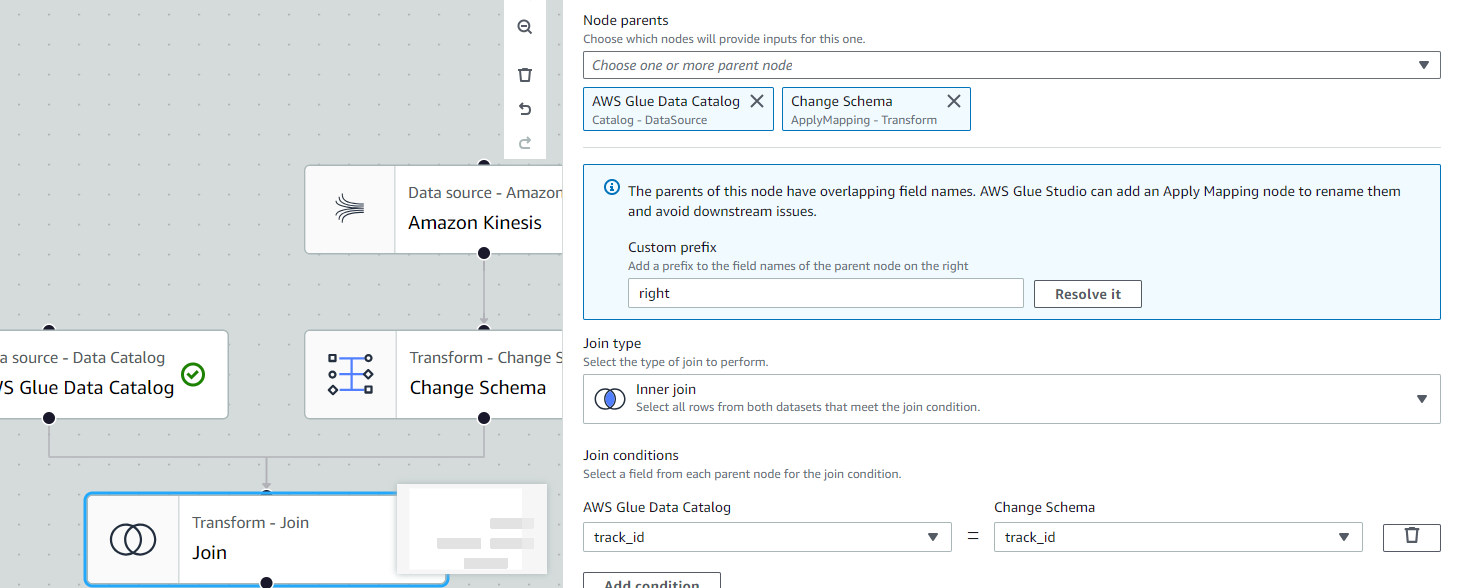The image size is (1457, 588).
Task: Open AWS Glue Data Catalog track_id field dropdown
Action: pyautogui.click(x=767, y=537)
